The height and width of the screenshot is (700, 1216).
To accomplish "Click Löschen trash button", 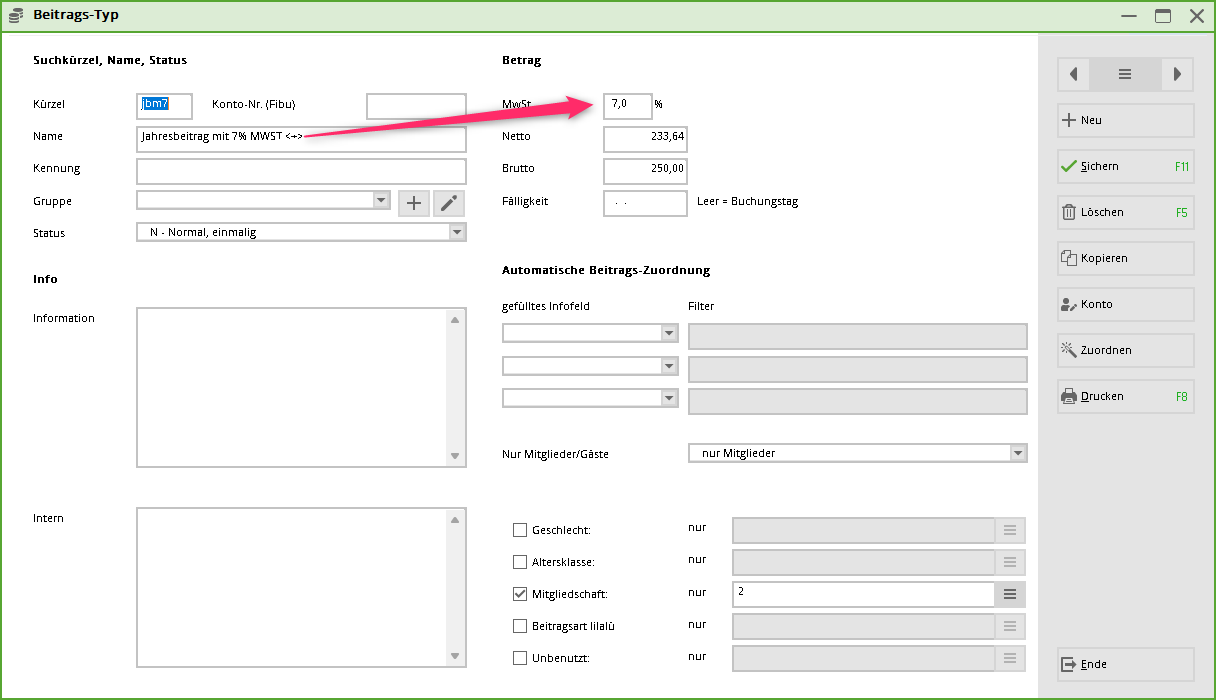I will coord(1125,212).
